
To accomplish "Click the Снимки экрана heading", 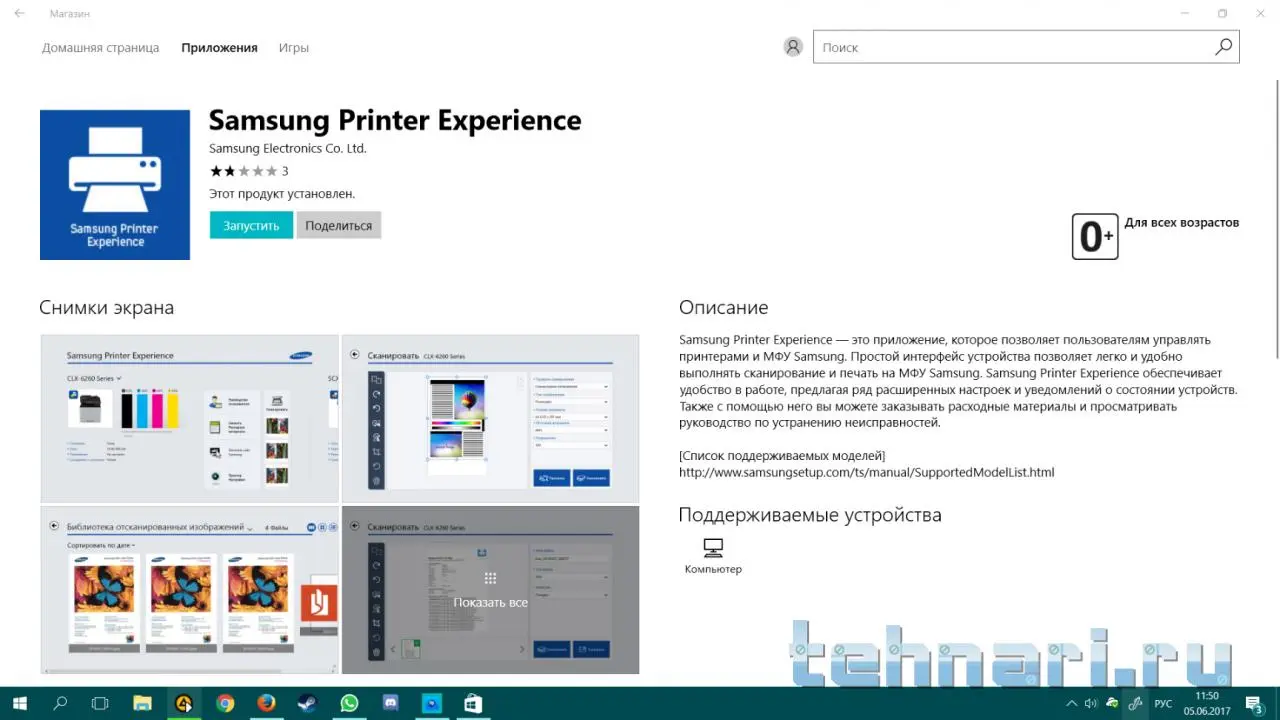I will pyautogui.click(x=107, y=308).
